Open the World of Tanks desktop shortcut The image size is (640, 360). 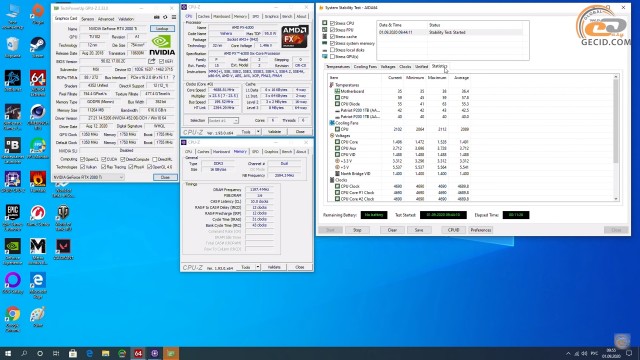point(63,218)
